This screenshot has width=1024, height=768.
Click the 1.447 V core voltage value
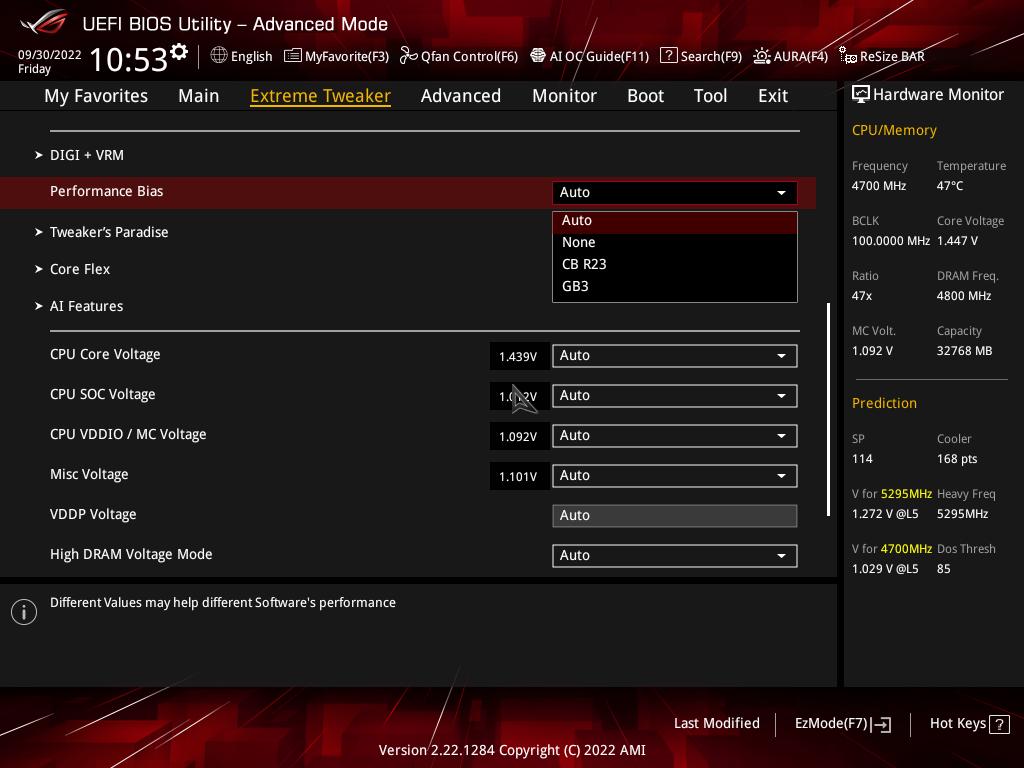point(957,241)
